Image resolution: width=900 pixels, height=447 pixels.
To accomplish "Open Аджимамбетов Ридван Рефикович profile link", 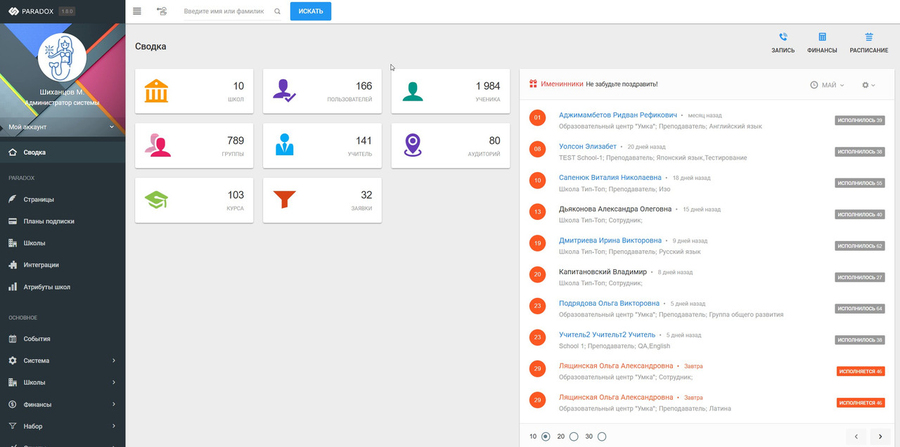I will (x=618, y=115).
